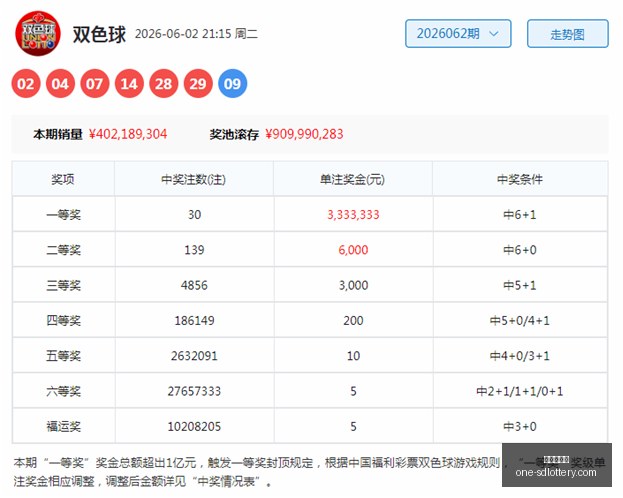Screen dimensions: 623x498
Task: Click 福运奖 count 10208205
Action: click(x=194, y=427)
